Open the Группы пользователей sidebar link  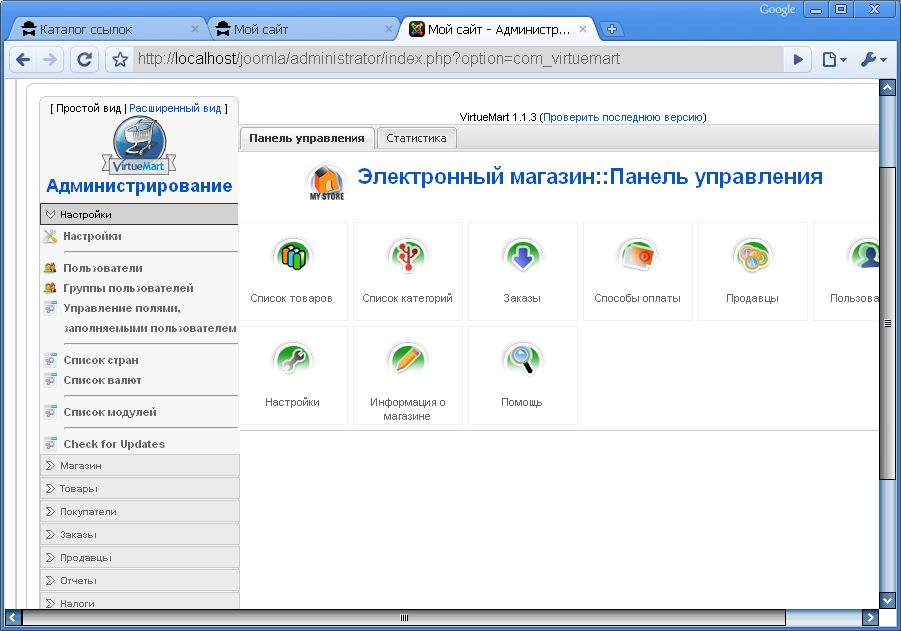(128, 288)
